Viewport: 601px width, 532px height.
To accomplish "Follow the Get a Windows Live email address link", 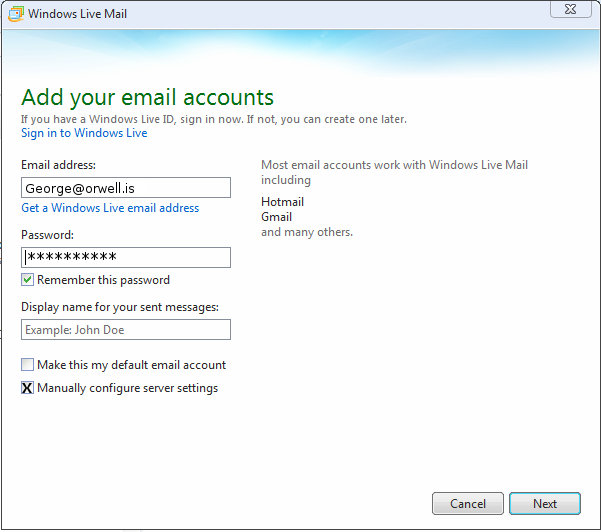I will 110,208.
